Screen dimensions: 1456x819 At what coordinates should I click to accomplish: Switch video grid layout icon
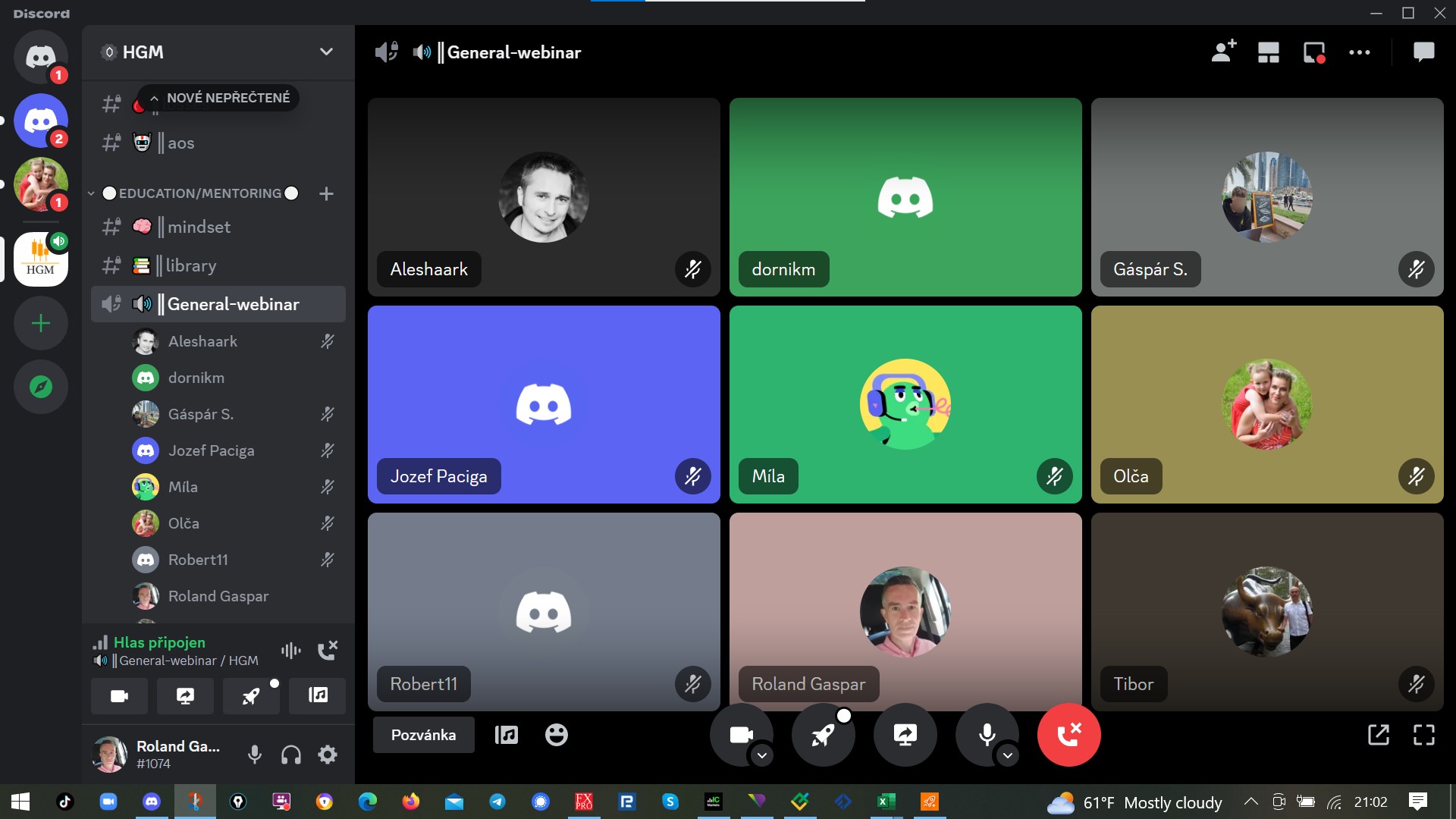[1269, 52]
